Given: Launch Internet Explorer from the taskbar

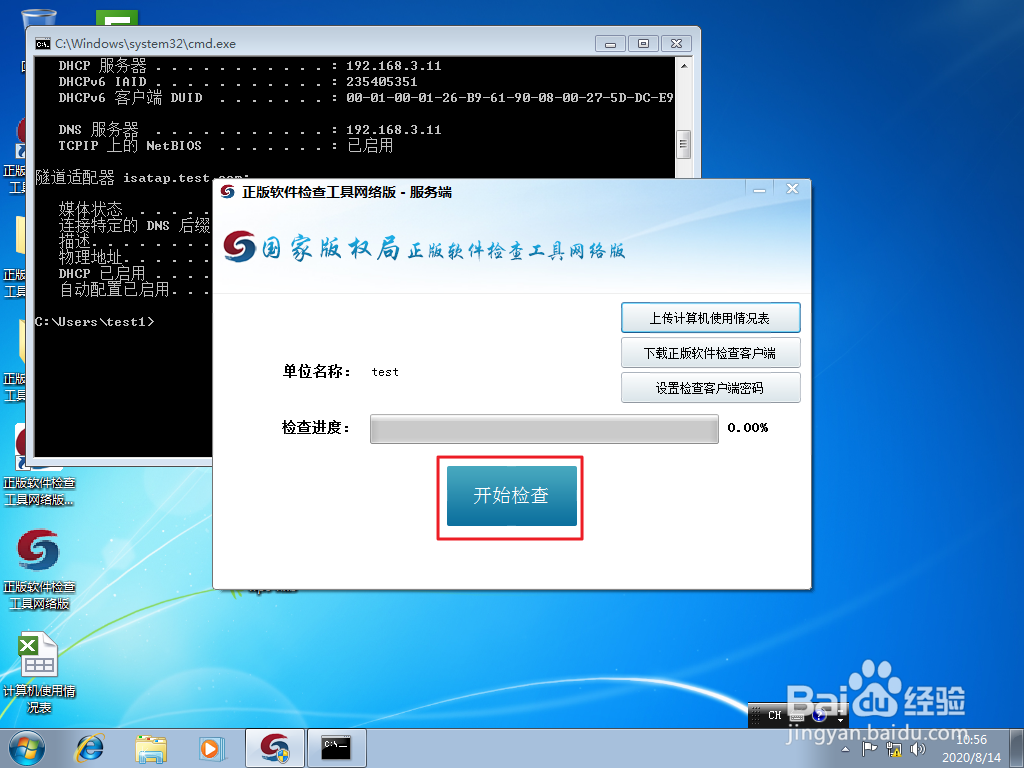Looking at the screenshot, I should pyautogui.click(x=89, y=748).
